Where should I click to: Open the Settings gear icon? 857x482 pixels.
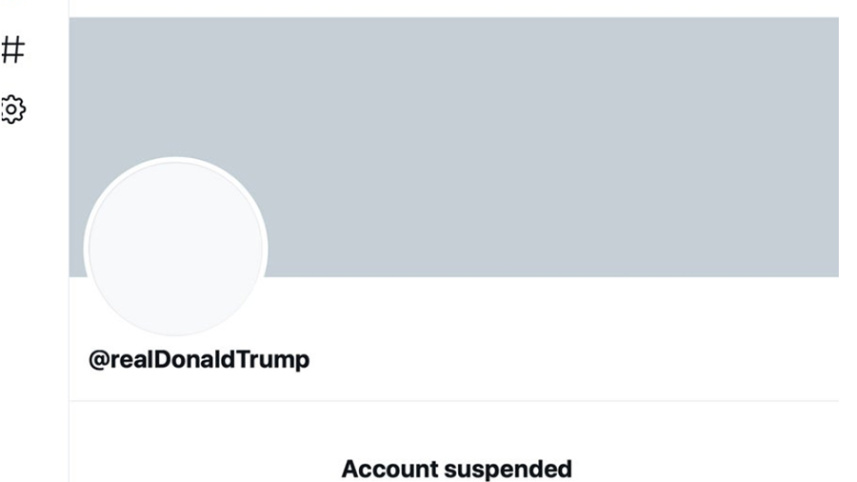click(x=12, y=109)
